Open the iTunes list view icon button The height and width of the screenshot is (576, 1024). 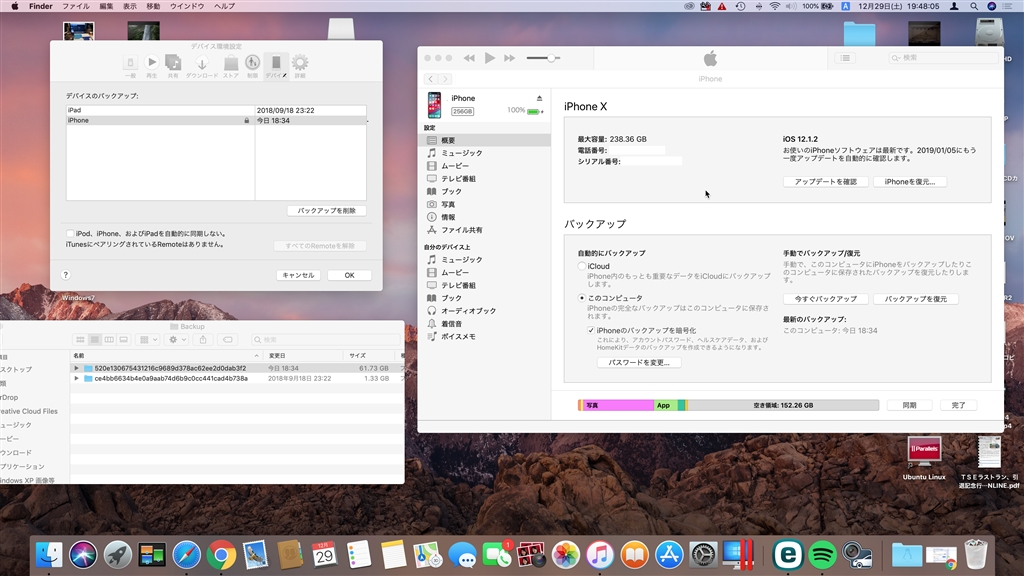846,58
